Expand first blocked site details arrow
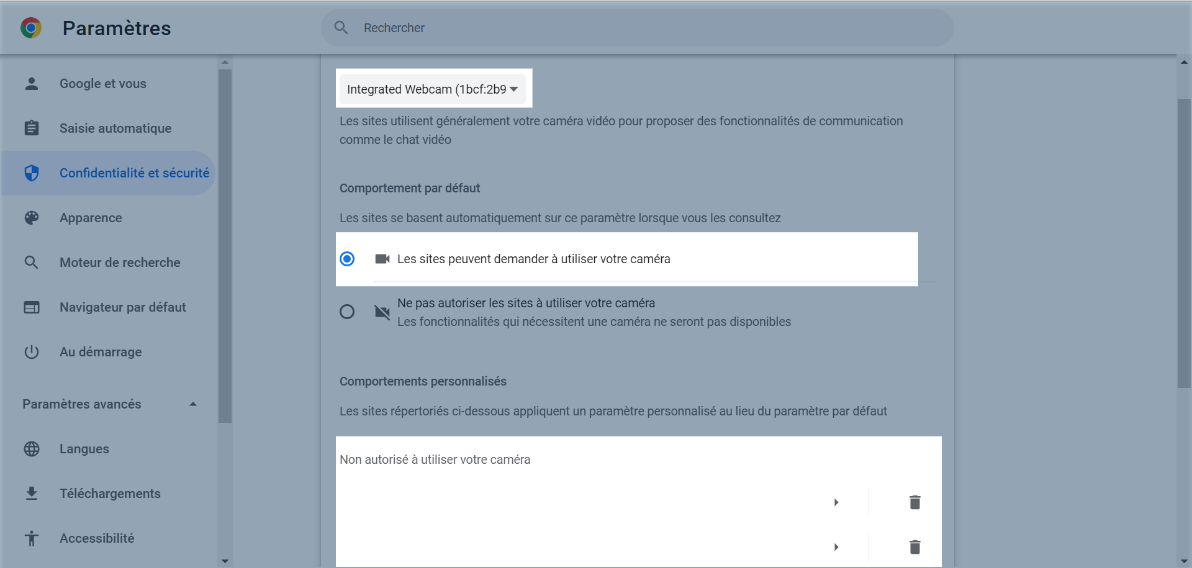This screenshot has height=568, width=1192. [836, 502]
